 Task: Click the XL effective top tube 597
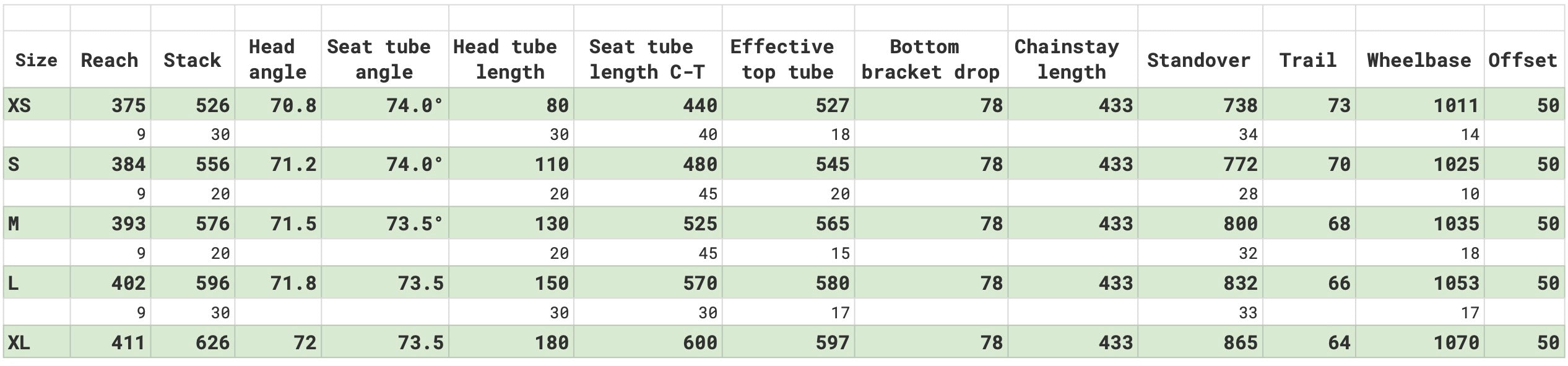pos(832,342)
